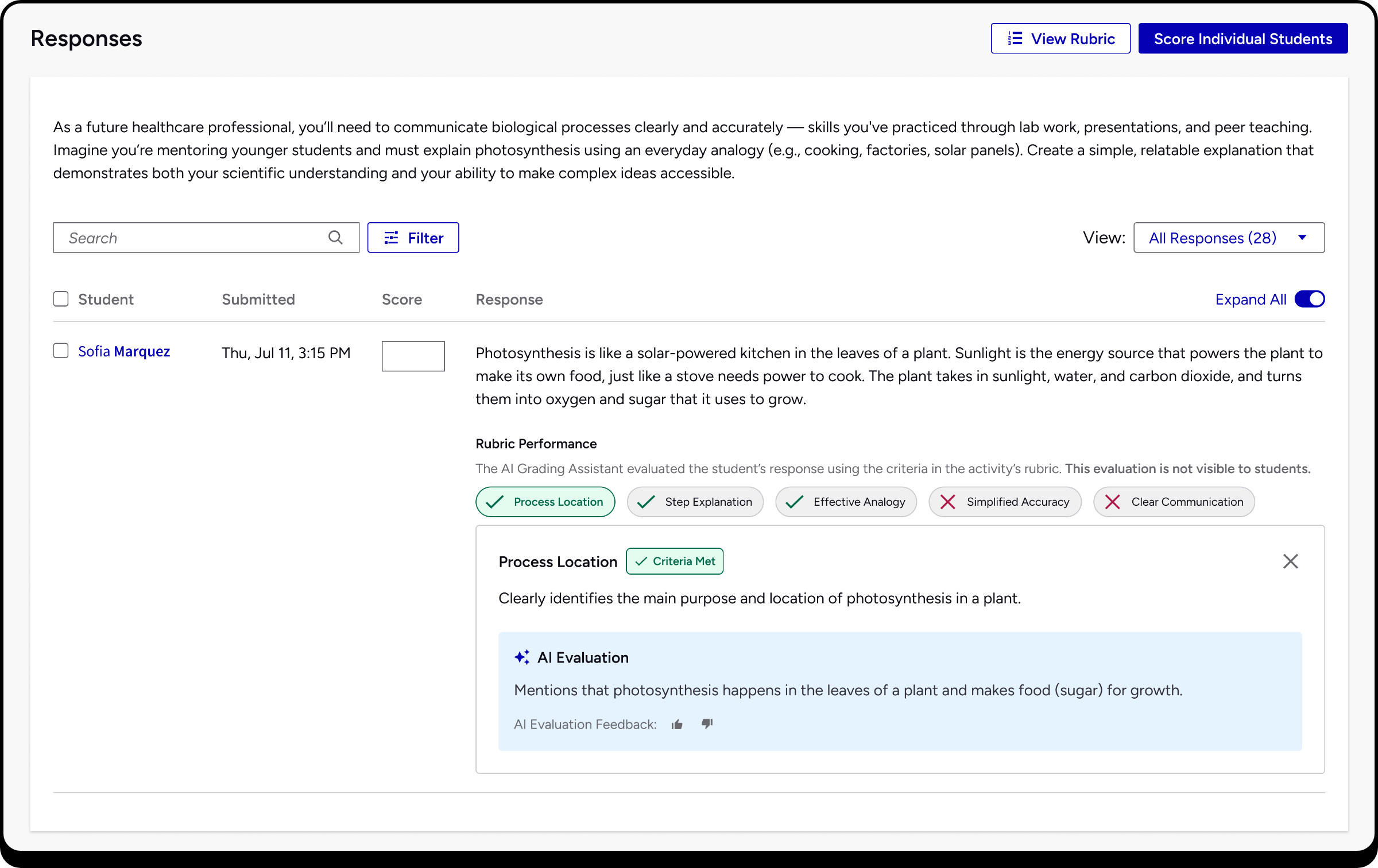Close the Process Location detail panel
This screenshot has height=868, width=1378.
[1290, 561]
